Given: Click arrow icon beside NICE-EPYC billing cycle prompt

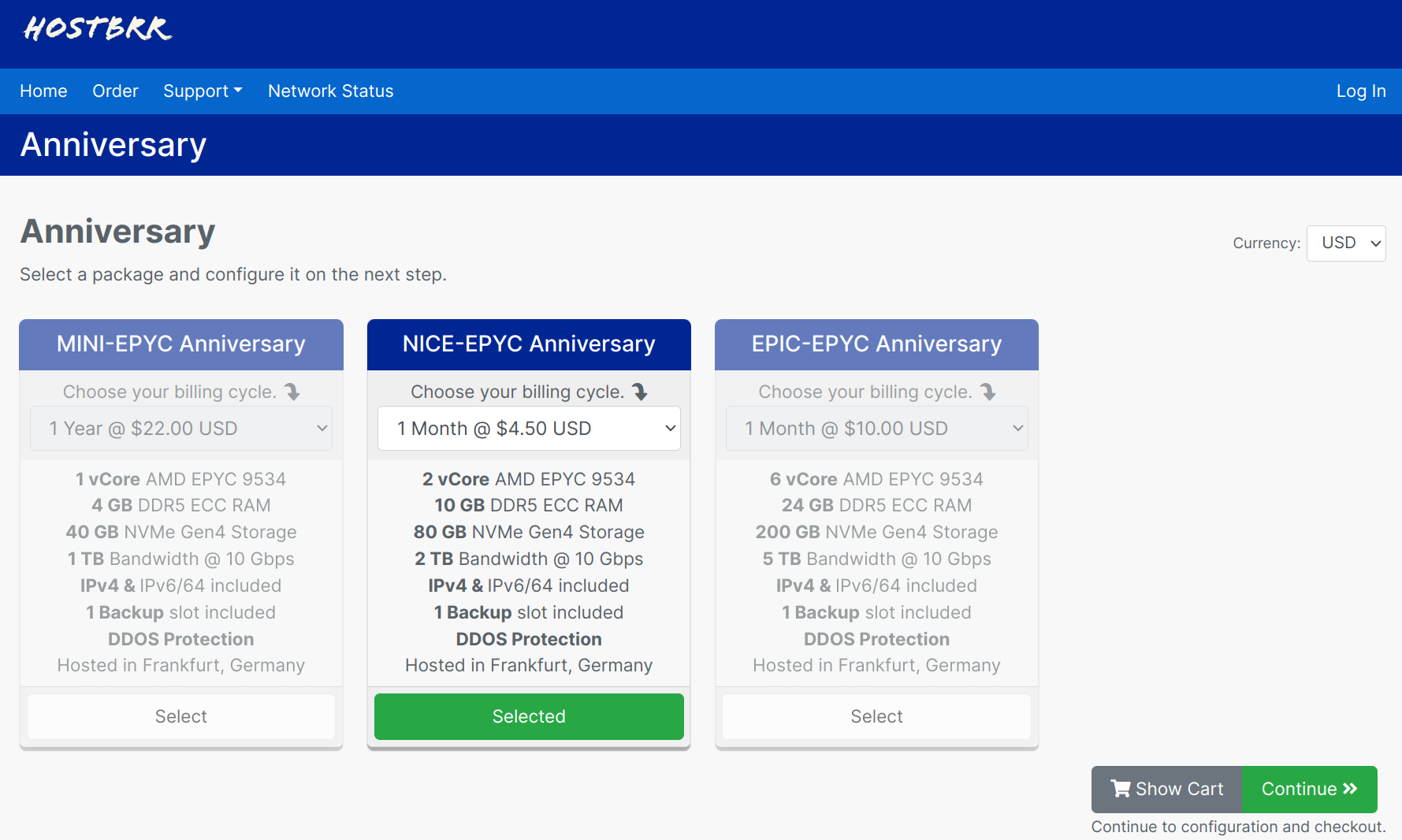Looking at the screenshot, I should tap(640, 392).
